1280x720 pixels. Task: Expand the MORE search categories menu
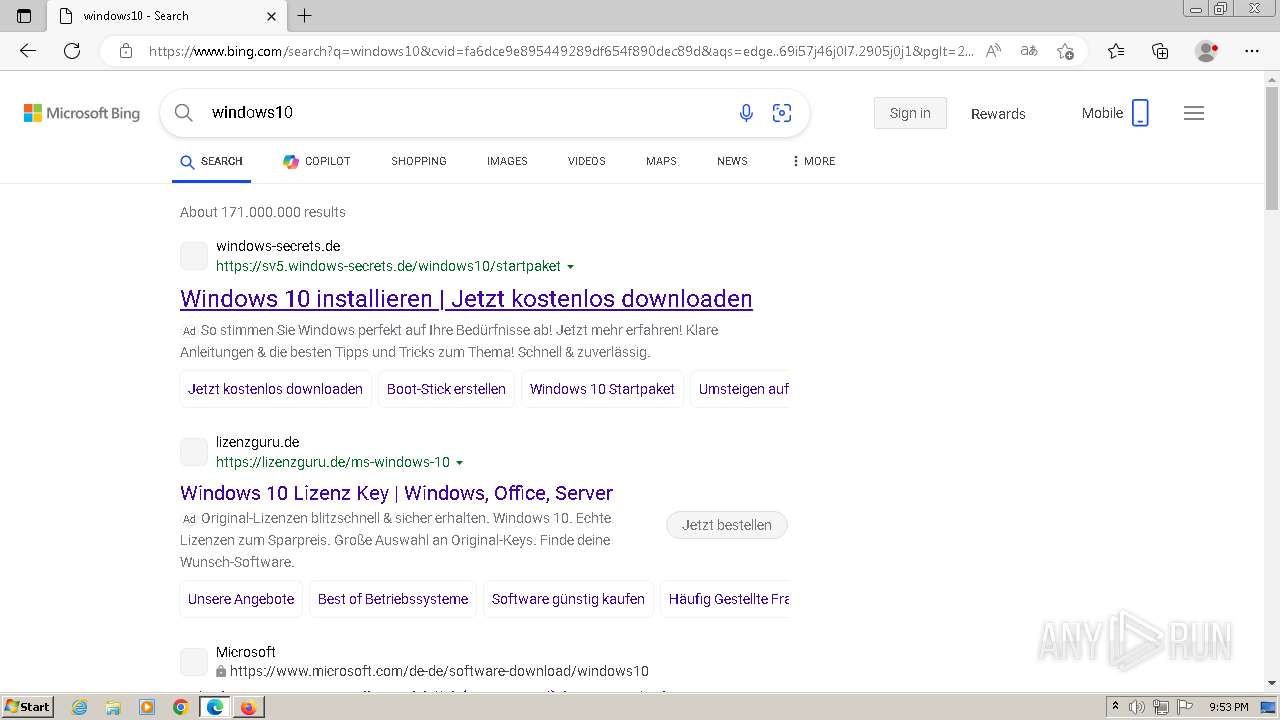pyautogui.click(x=813, y=161)
